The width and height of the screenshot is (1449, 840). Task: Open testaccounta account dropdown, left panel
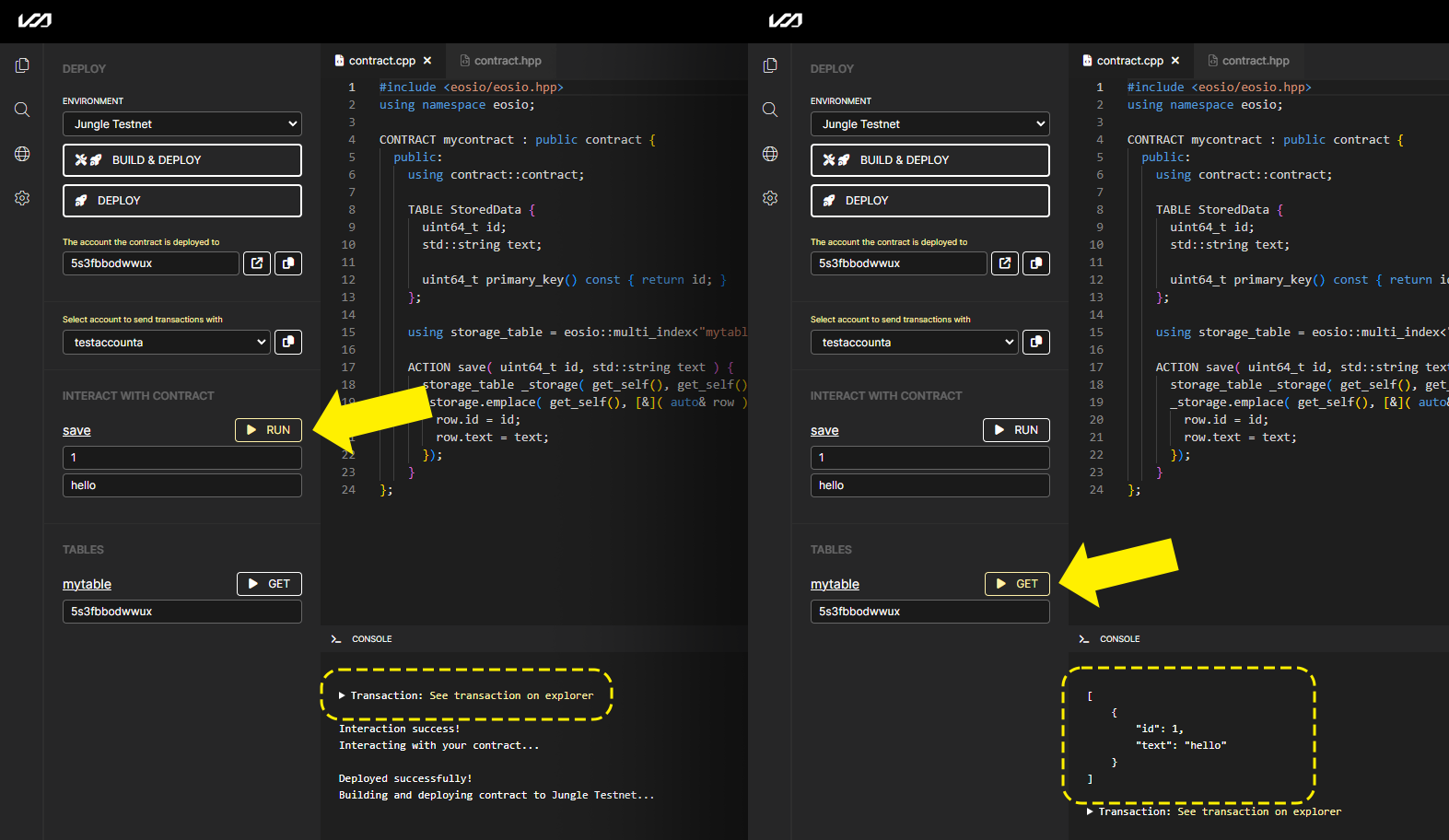pyautogui.click(x=167, y=343)
